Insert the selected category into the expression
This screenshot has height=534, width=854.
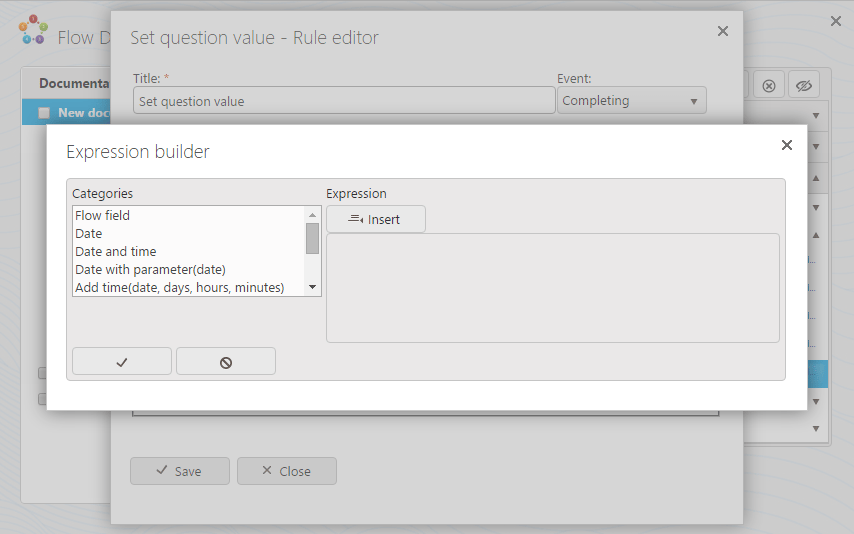(x=376, y=219)
